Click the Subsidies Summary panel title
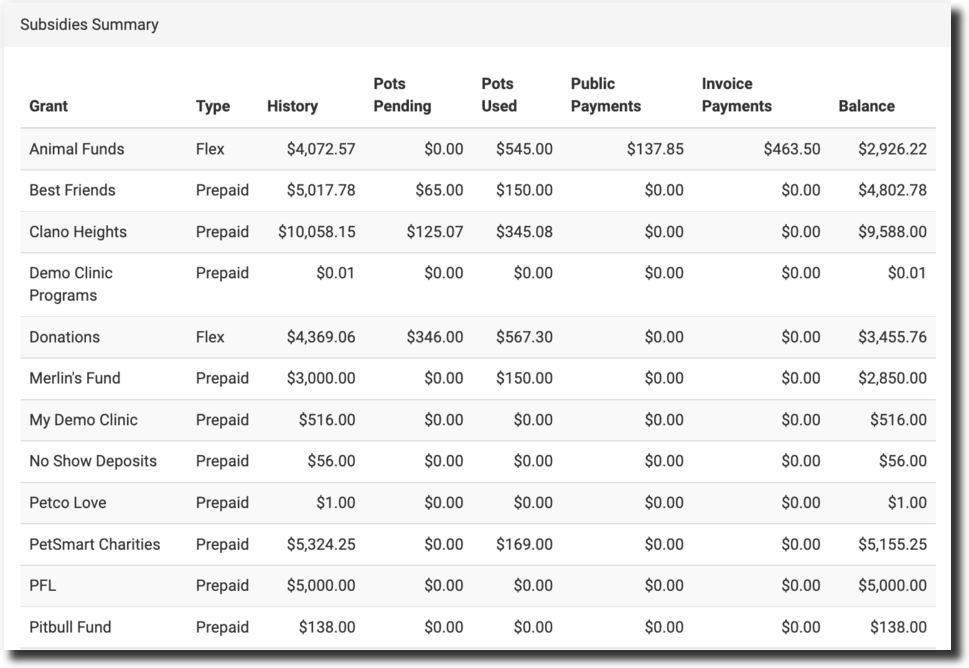This screenshot has width=969, height=668. click(89, 24)
